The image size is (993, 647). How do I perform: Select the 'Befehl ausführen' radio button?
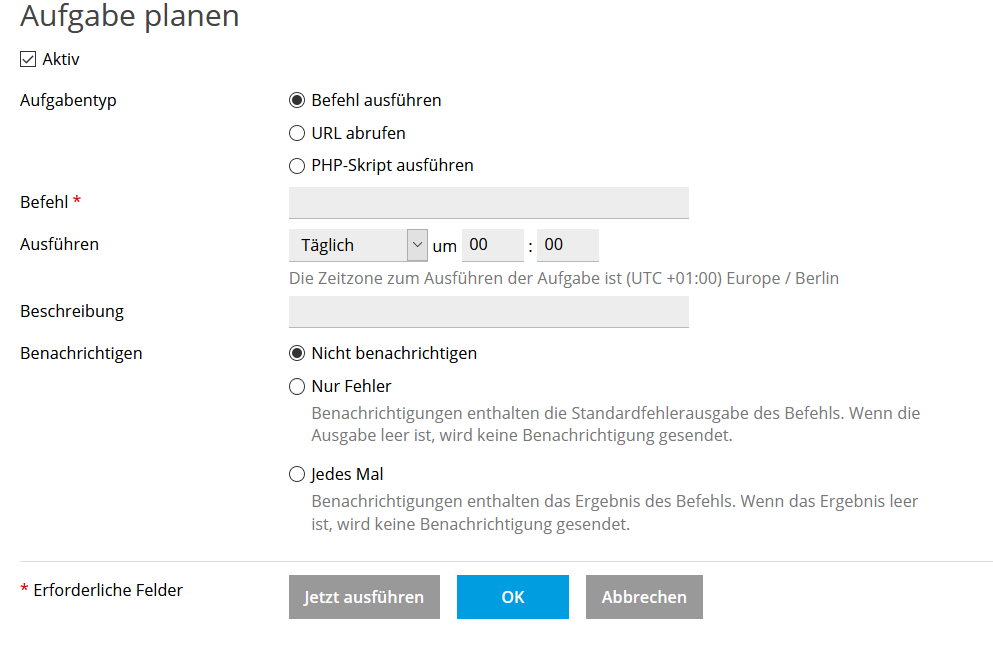pos(296,101)
